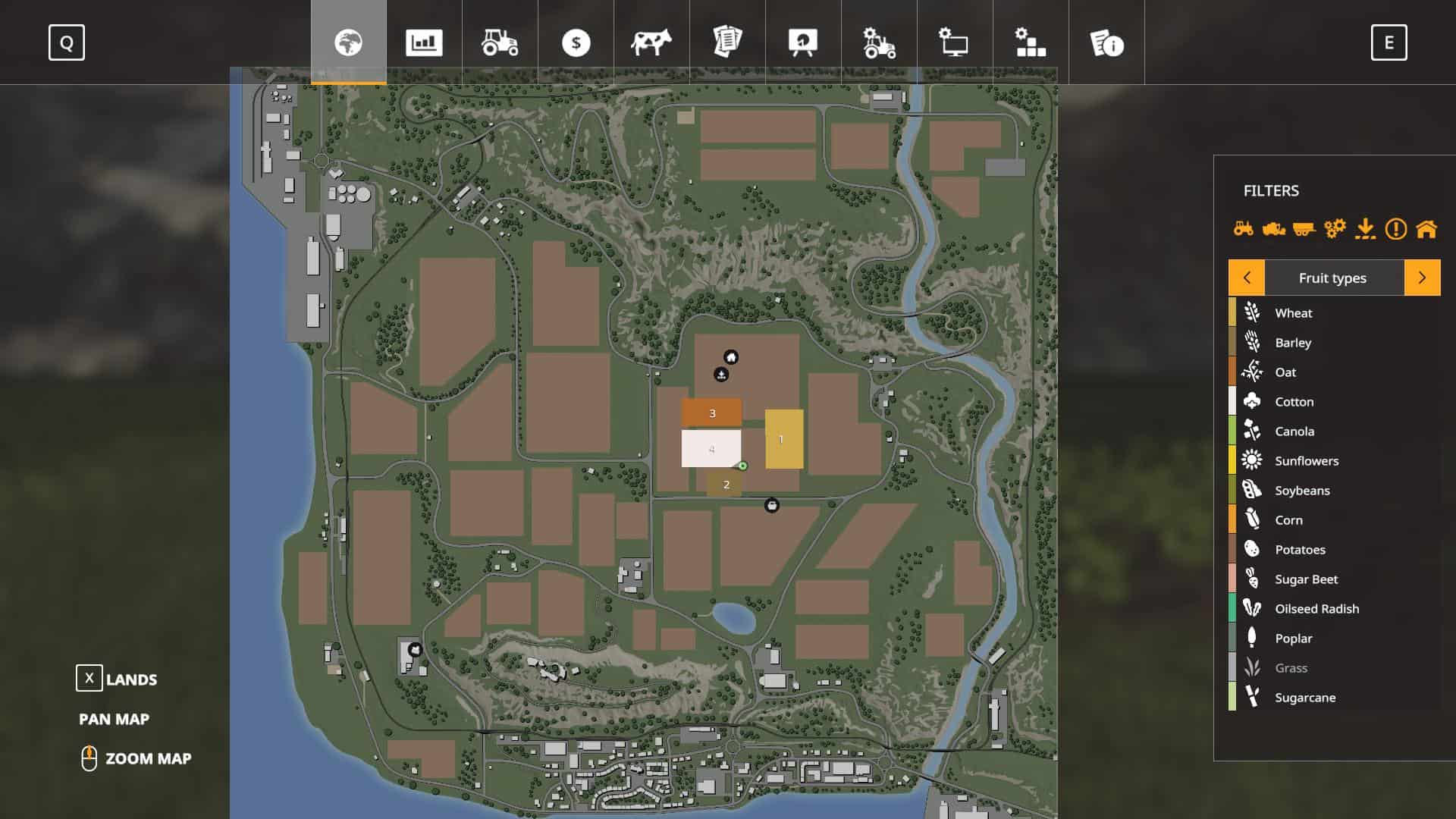The image size is (1456, 819).
Task: Open the general settings blocks tab
Action: 1031,42
